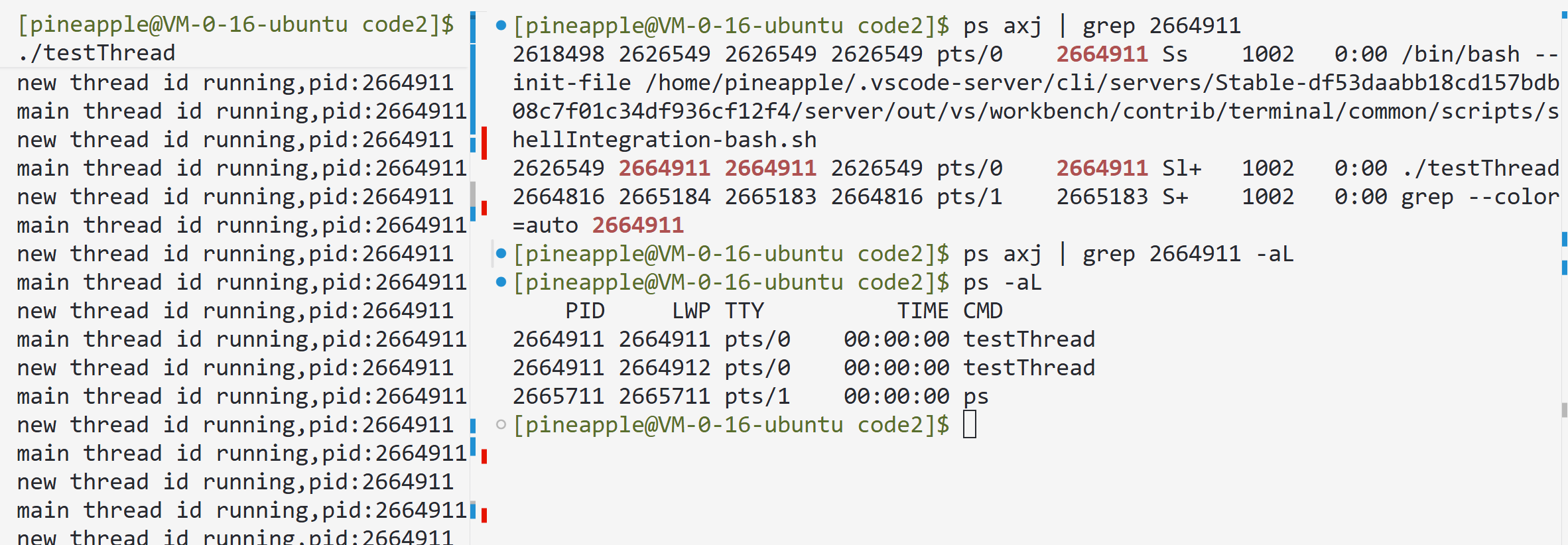
Task: Click the TIME column header
Action: [923, 311]
